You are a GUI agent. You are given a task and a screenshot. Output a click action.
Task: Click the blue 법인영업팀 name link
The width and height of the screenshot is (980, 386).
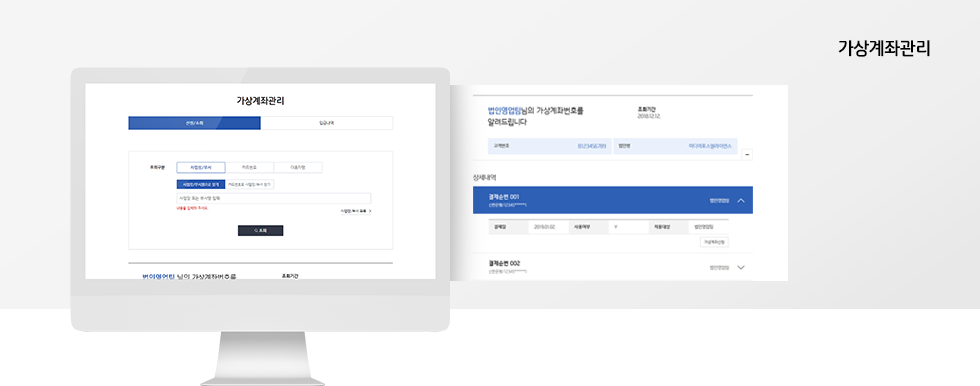click(504, 111)
